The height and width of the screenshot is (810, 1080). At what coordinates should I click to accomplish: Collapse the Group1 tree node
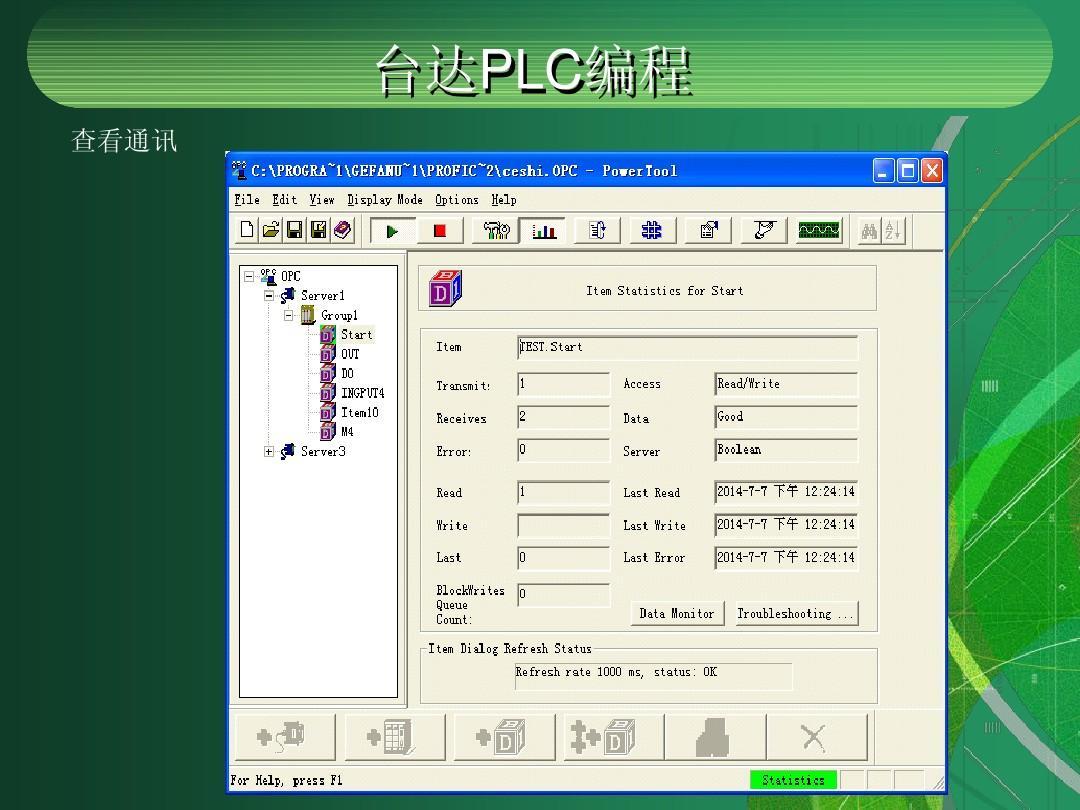click(289, 315)
